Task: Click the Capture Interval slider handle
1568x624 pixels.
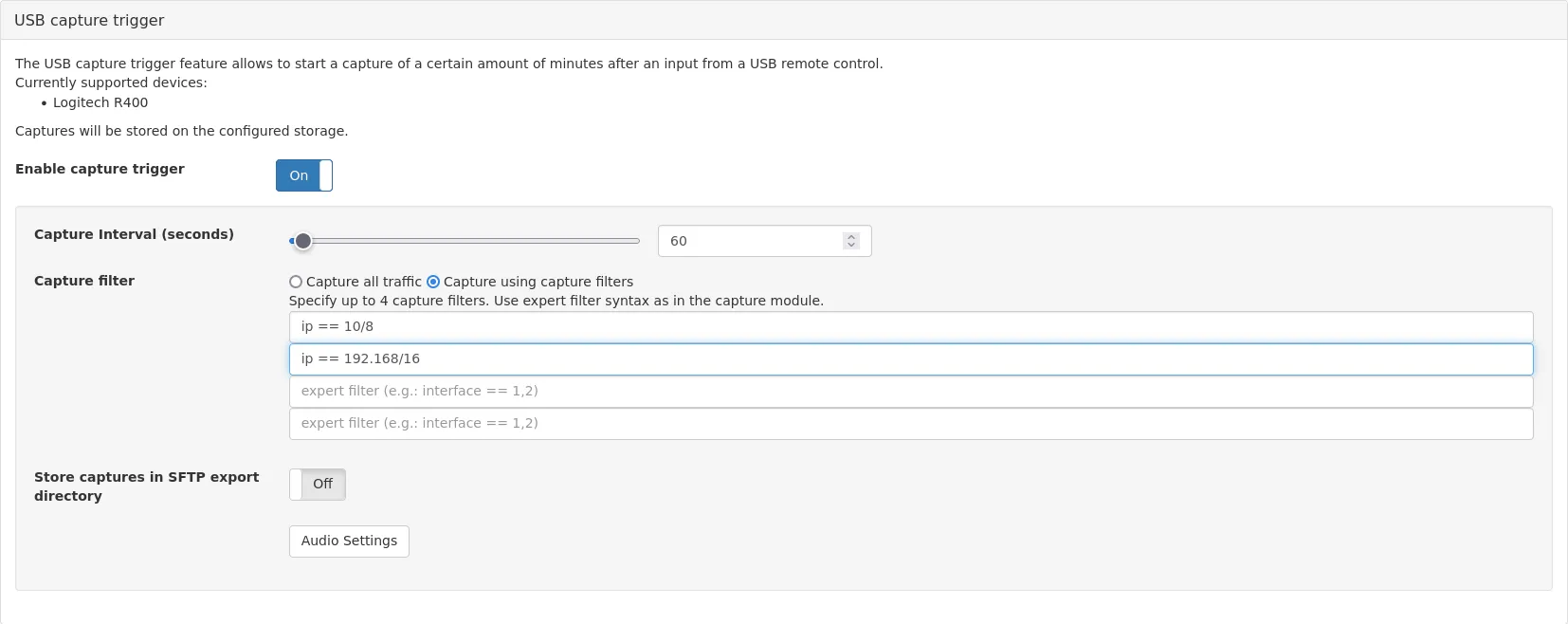Action: [302, 241]
